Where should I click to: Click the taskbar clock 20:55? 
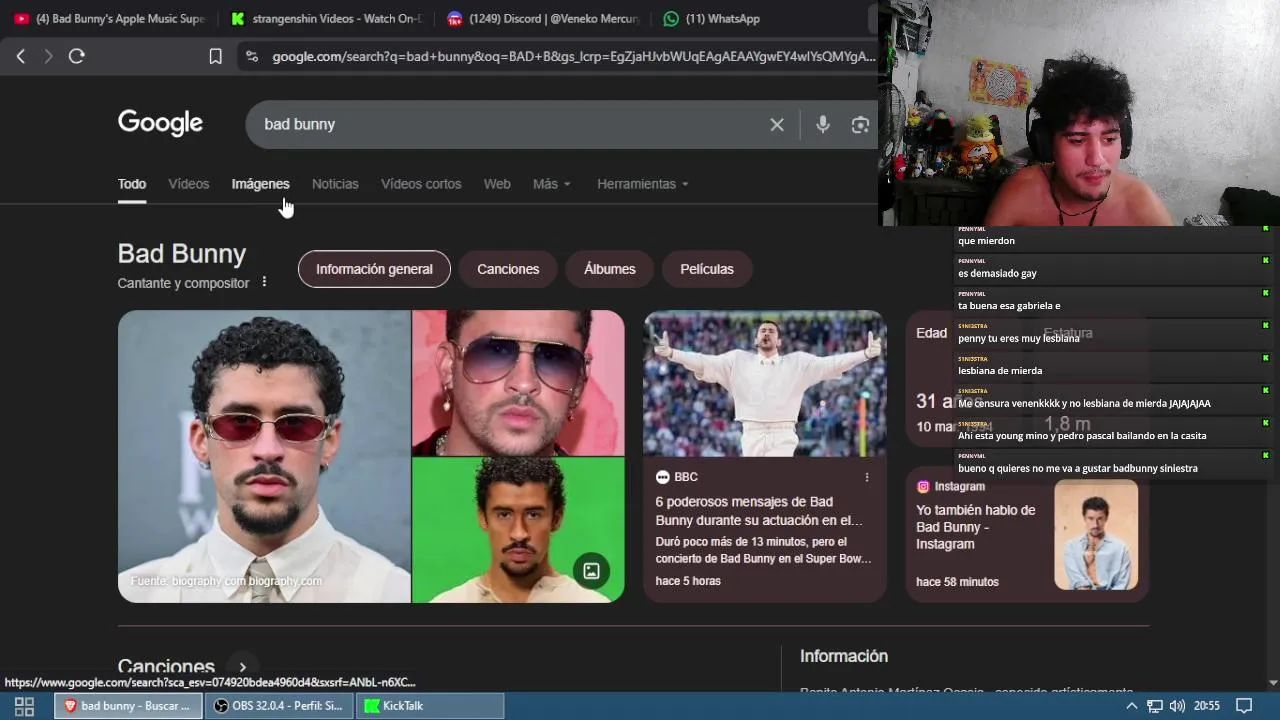point(1207,706)
